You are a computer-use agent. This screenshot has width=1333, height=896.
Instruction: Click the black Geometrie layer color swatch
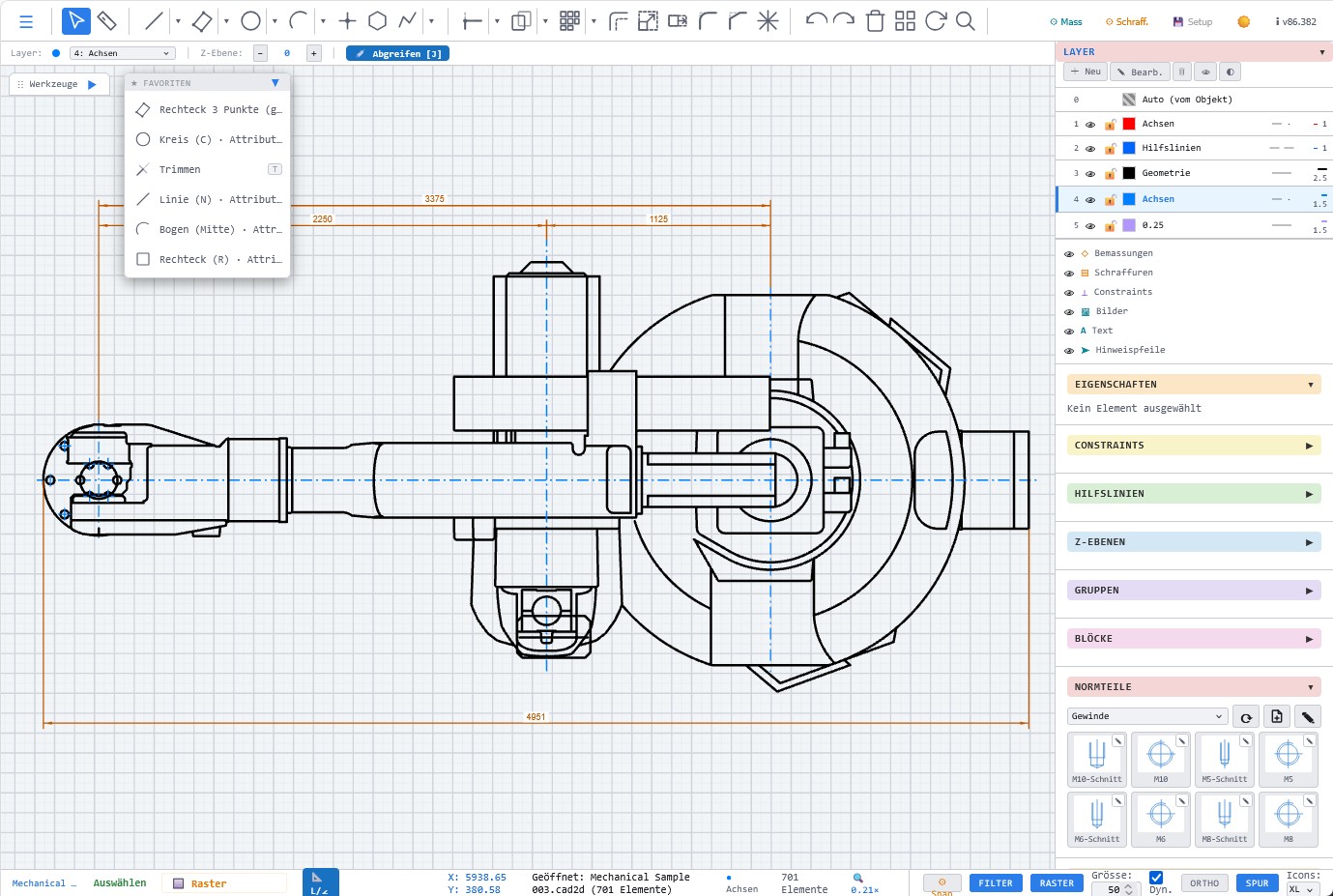point(1129,173)
